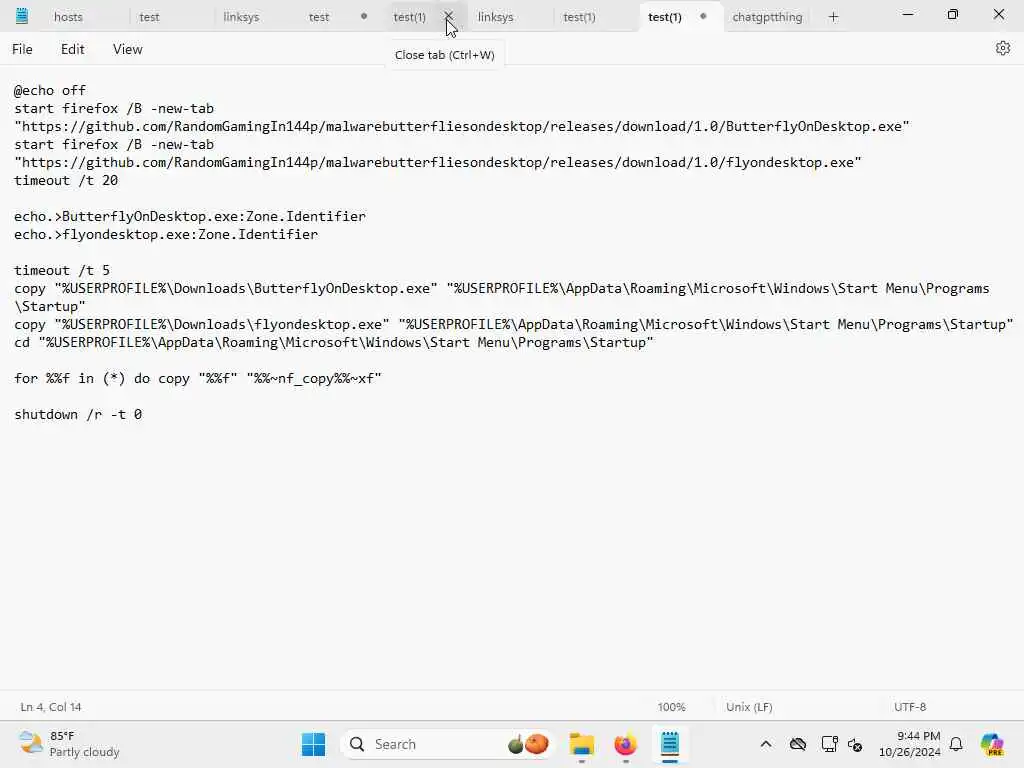Click the Notepad app icon in title bar
This screenshot has height=768, width=1024.
click(22, 16)
